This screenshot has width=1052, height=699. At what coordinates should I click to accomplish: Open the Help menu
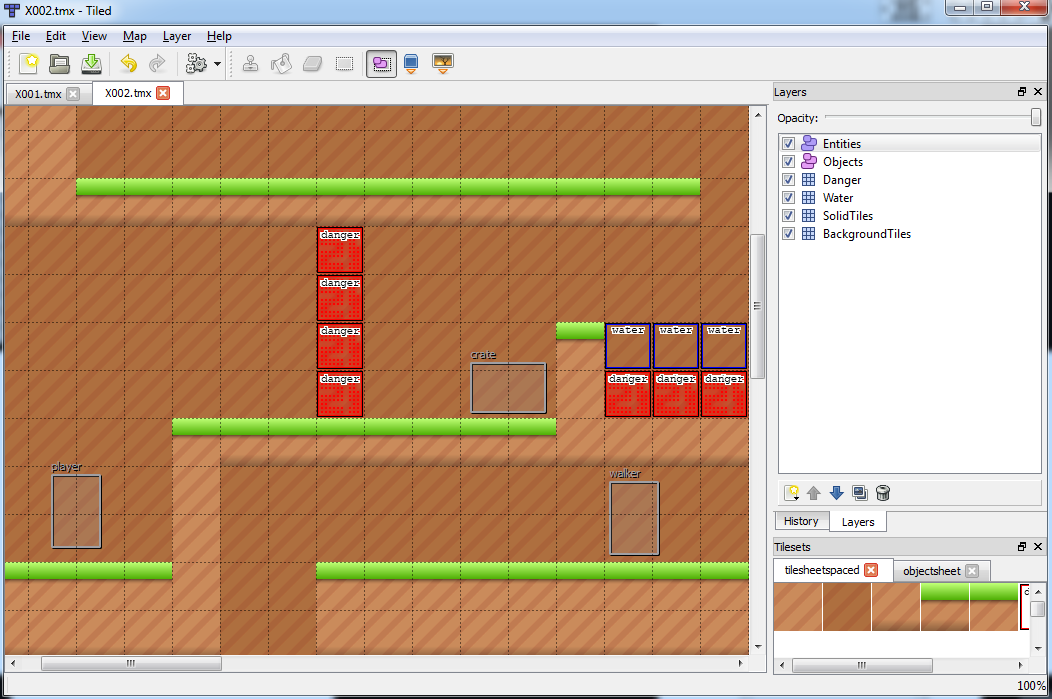click(219, 36)
